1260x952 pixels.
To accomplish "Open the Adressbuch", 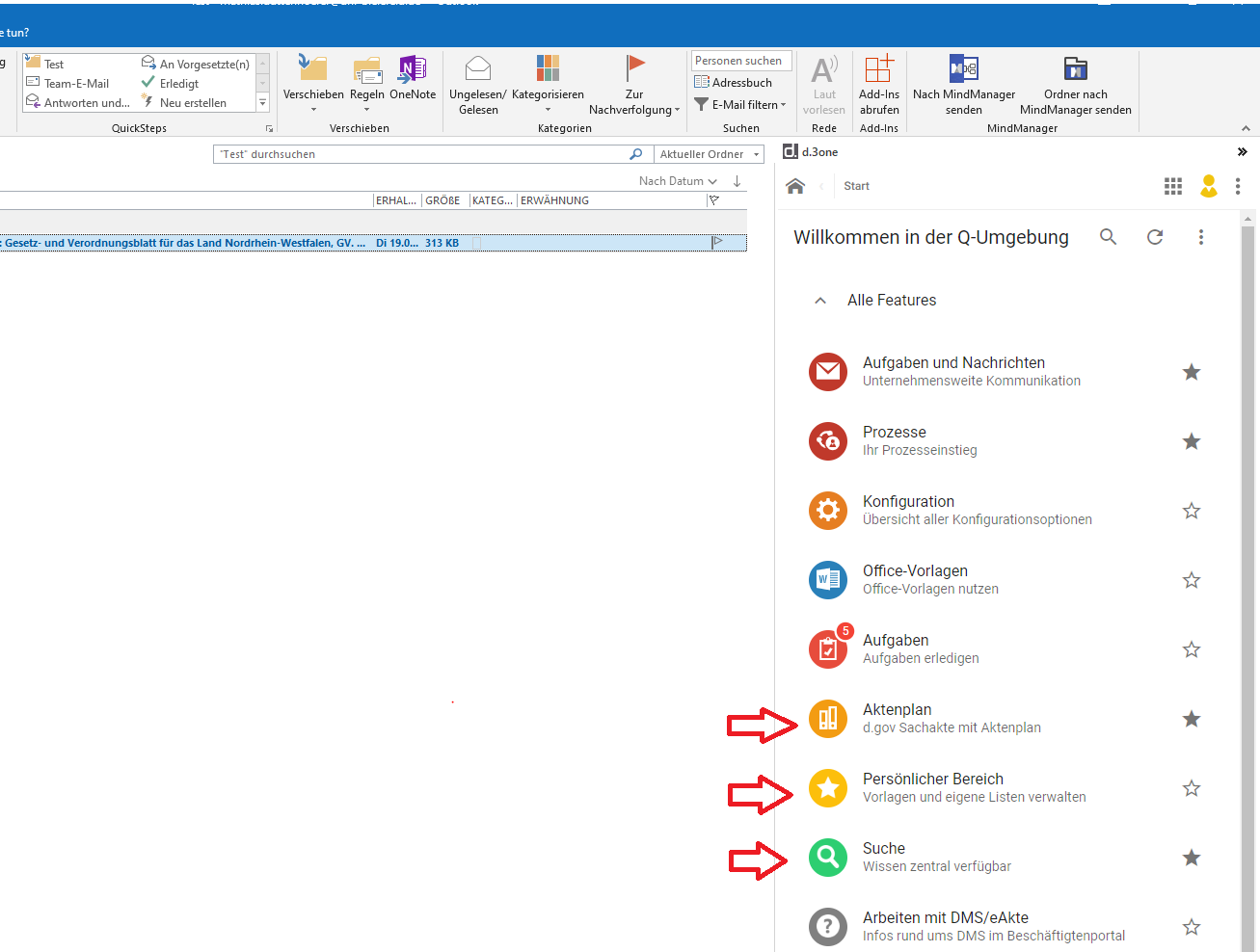I will [x=734, y=82].
